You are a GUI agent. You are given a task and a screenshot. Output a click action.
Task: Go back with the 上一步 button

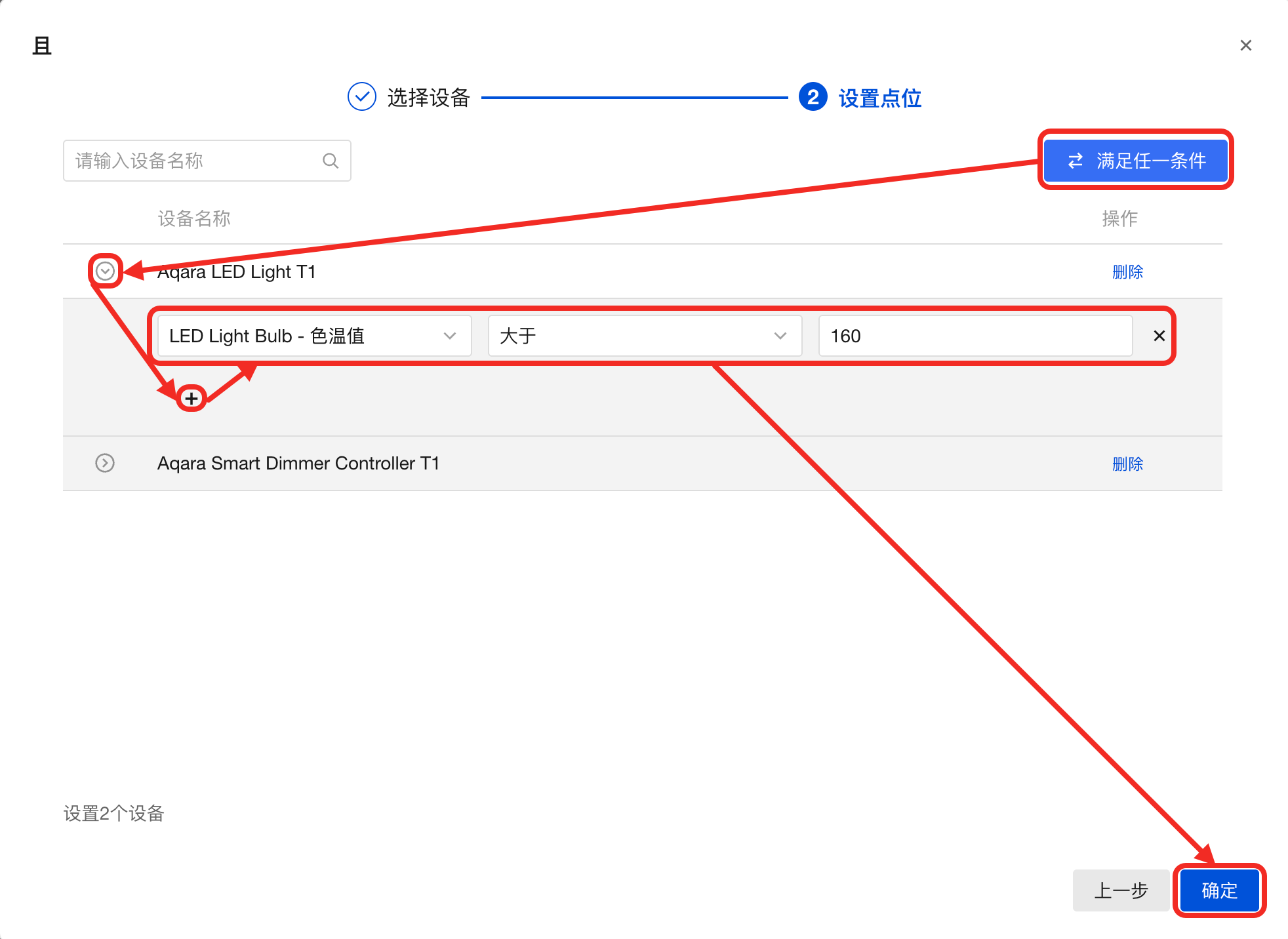[x=1121, y=890]
